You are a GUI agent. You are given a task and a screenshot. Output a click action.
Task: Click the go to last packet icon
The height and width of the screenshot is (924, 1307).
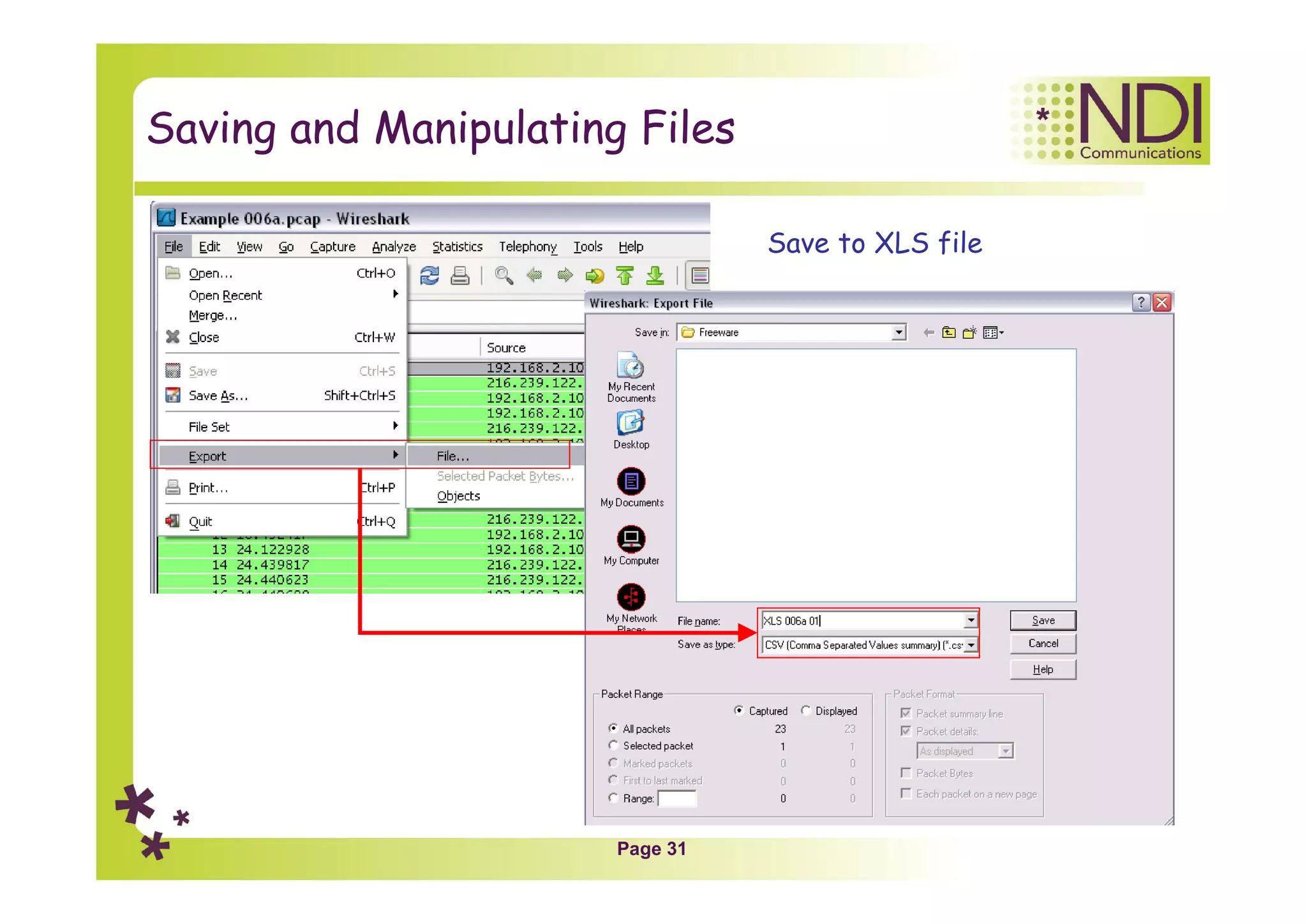click(655, 276)
